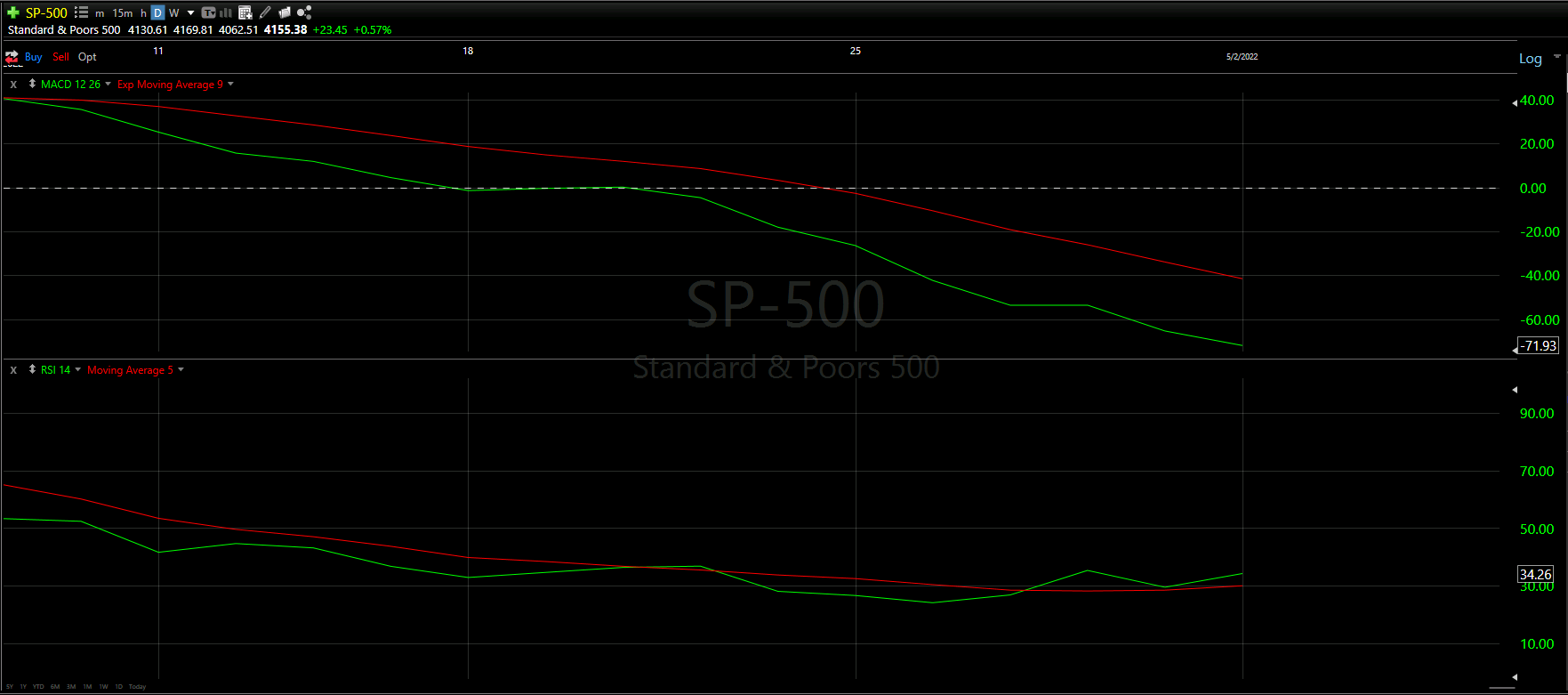Open the MACD 12 26 dropdown arrow
This screenshot has width=1568, height=695.
(x=109, y=84)
